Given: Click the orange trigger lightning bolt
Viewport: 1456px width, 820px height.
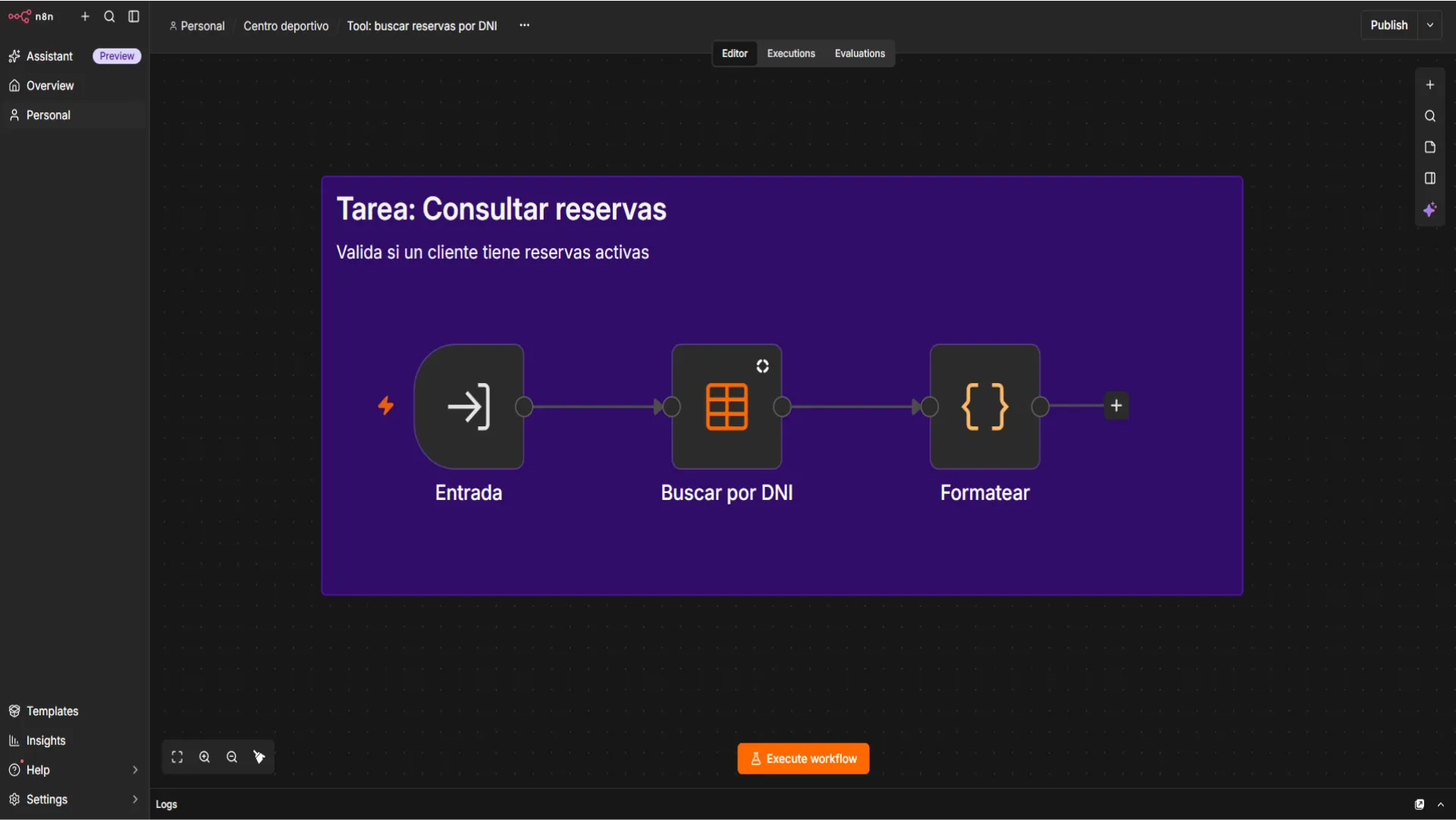Looking at the screenshot, I should tap(385, 406).
